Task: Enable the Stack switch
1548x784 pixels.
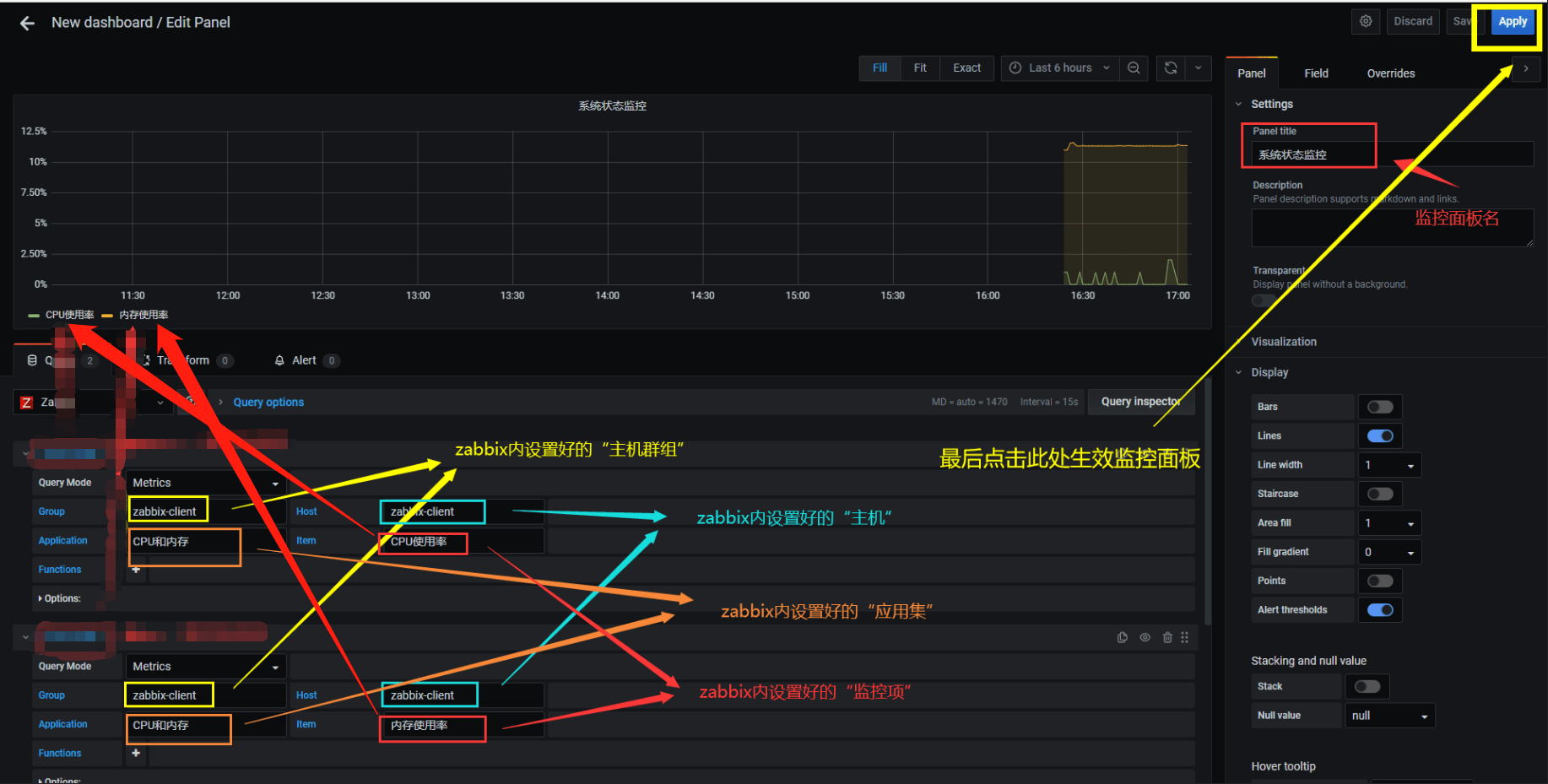Action: 1367,686
